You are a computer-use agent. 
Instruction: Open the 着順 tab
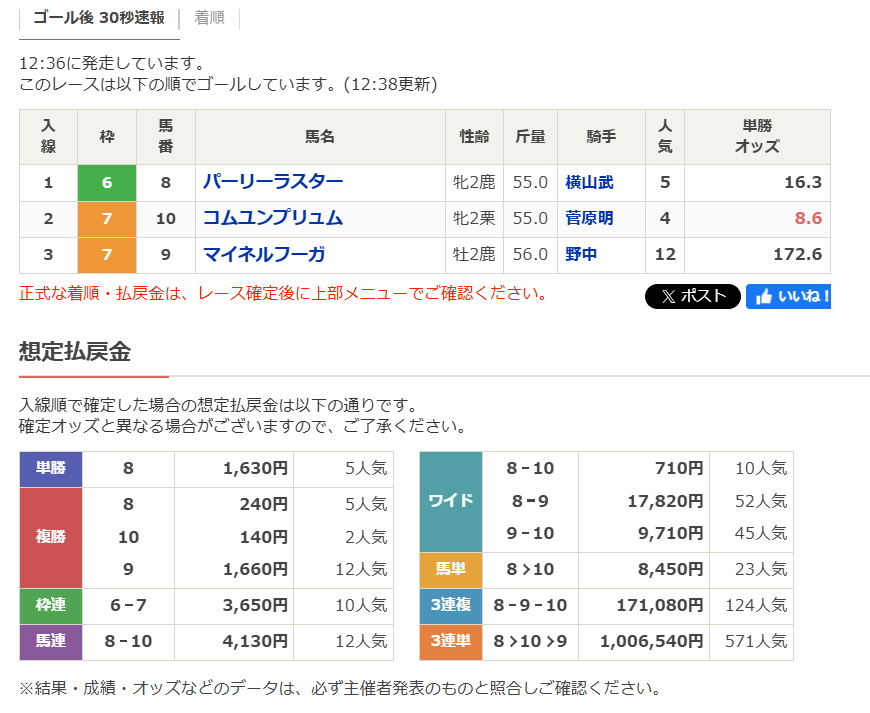pos(209,18)
